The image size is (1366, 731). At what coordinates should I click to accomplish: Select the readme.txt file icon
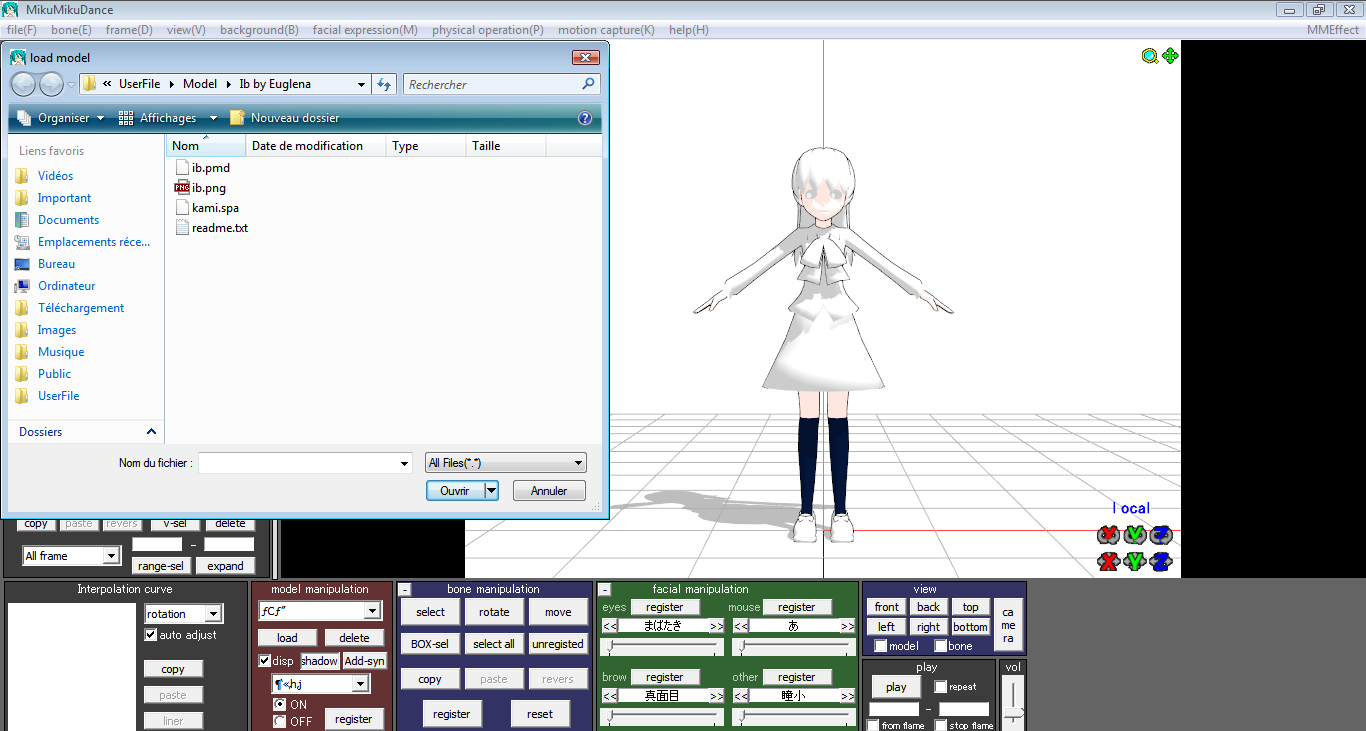tap(182, 228)
